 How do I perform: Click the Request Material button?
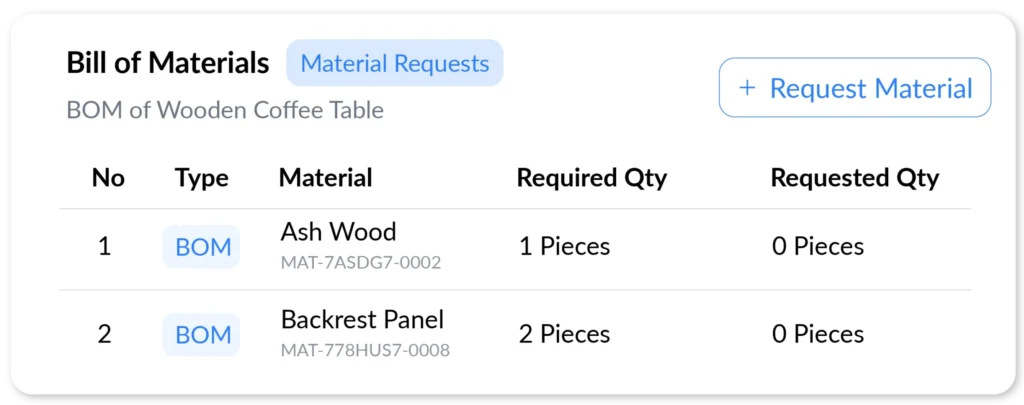(855, 88)
